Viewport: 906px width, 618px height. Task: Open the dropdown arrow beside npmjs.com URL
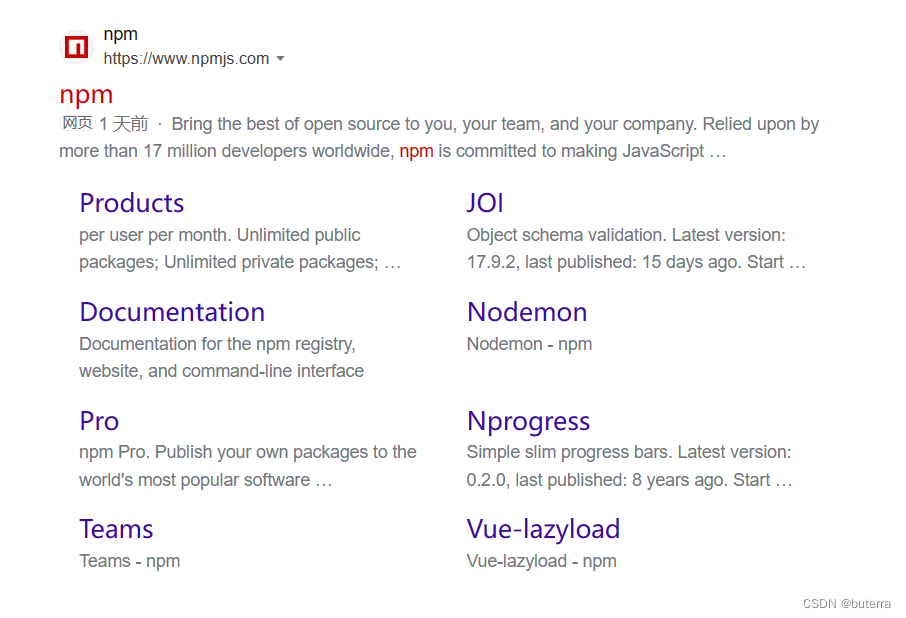280,59
